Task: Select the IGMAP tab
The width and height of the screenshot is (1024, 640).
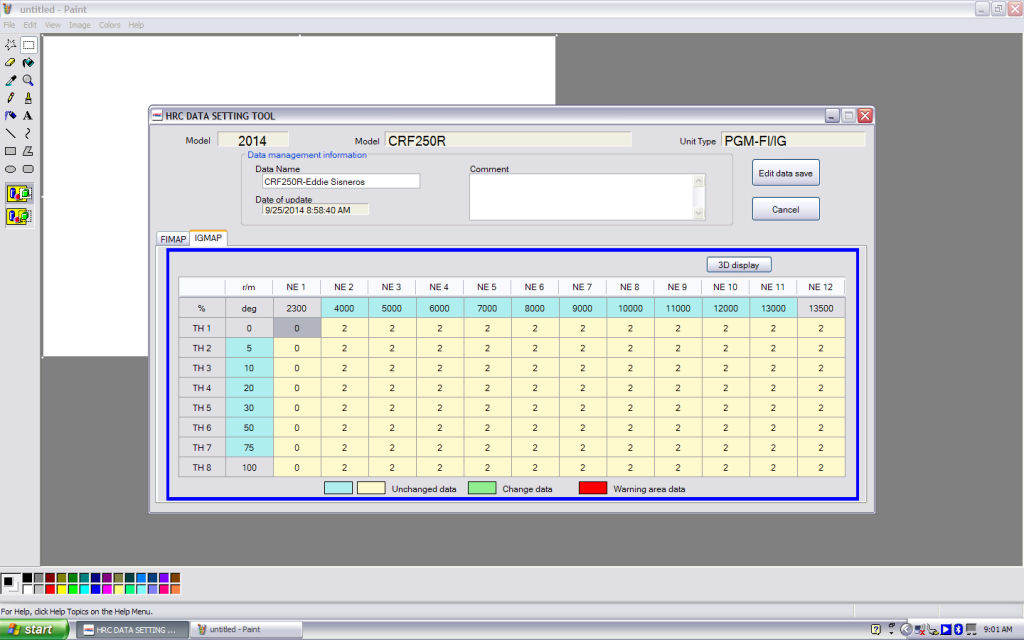Action: tap(208, 238)
